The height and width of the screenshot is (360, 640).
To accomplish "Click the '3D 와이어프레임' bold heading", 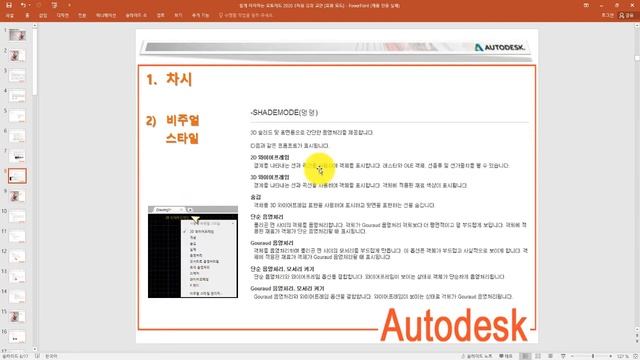I will click(x=270, y=177).
